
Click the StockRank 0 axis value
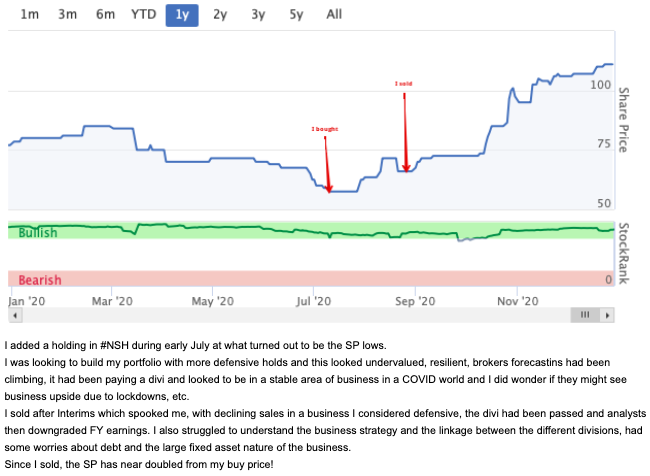[x=608, y=280]
